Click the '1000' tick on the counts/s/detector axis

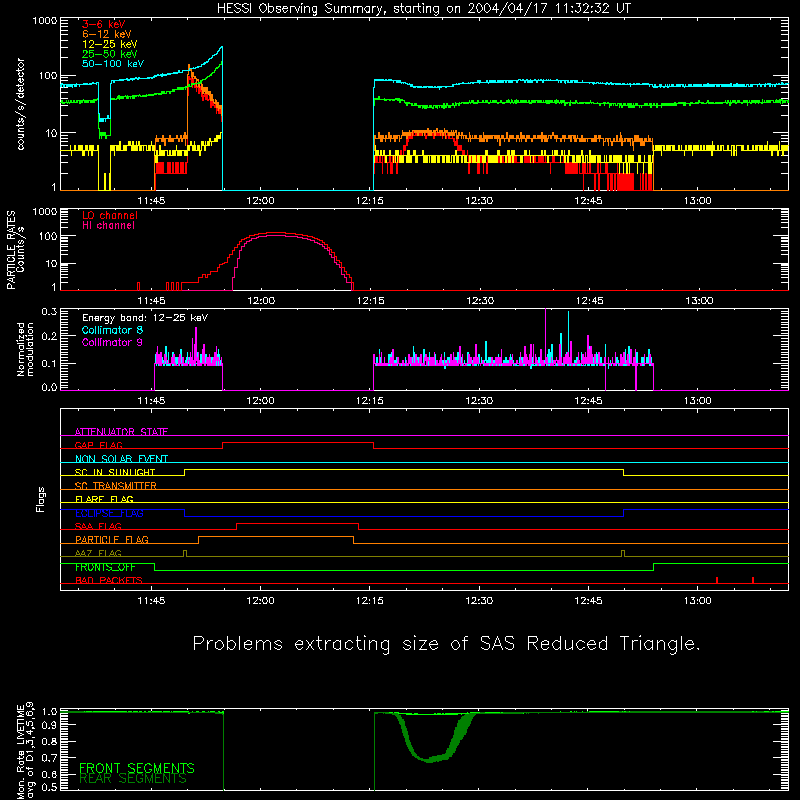[x=45, y=21]
